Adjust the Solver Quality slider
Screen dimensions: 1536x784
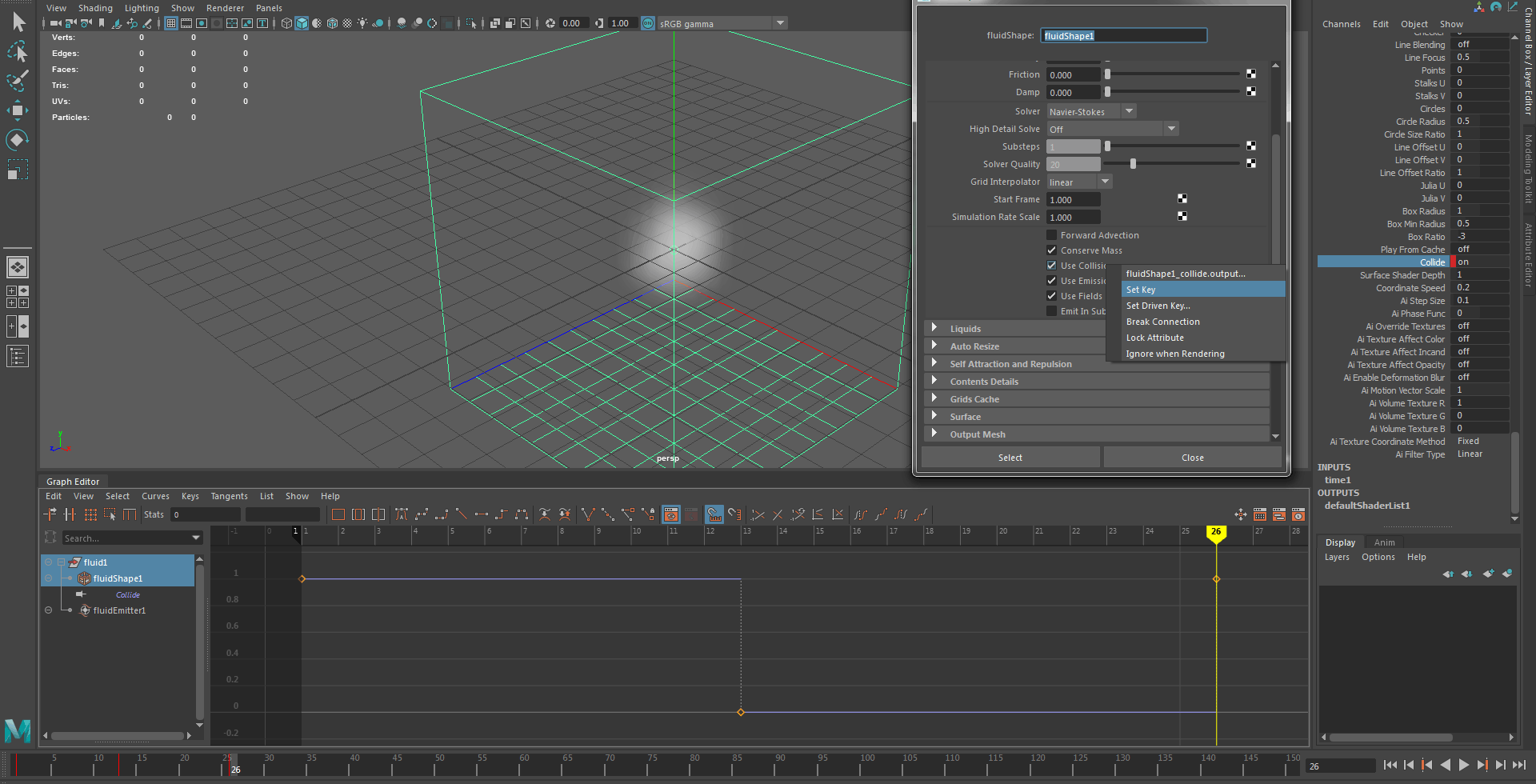coord(1132,163)
